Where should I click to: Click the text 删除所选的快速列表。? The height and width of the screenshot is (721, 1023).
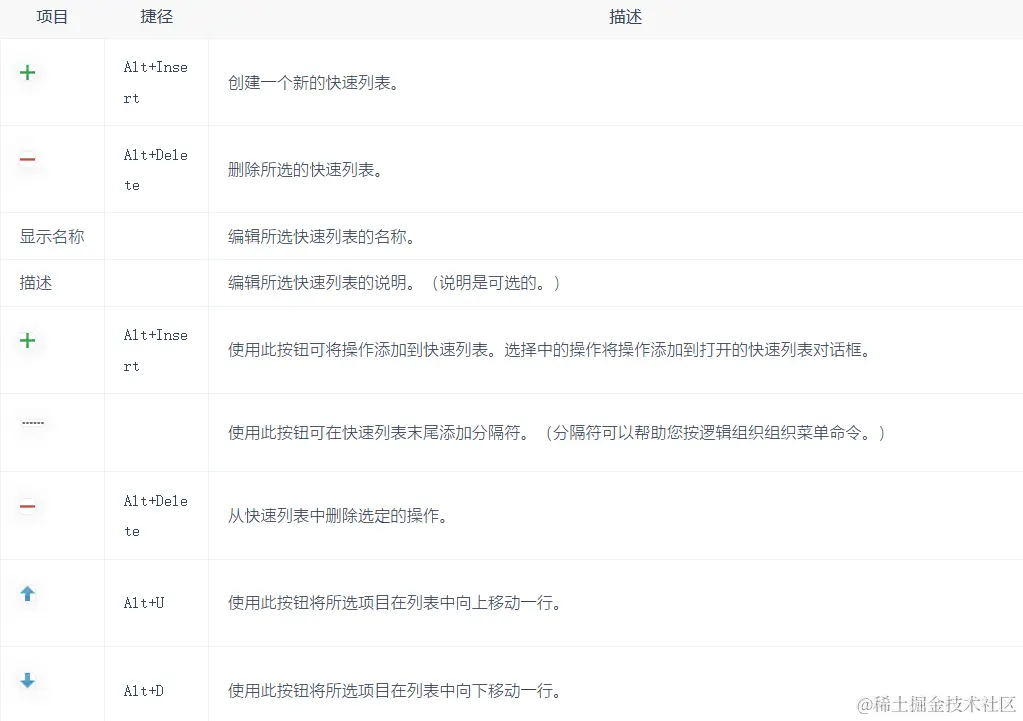click(305, 170)
